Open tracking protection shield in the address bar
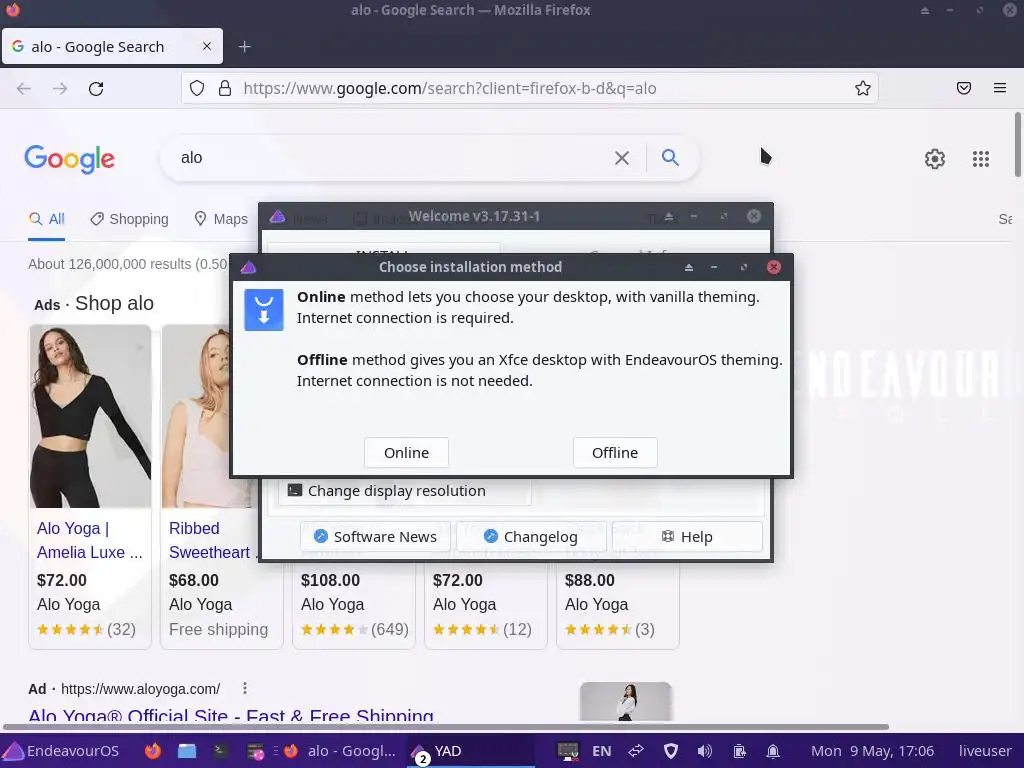1024x768 pixels. [x=197, y=88]
